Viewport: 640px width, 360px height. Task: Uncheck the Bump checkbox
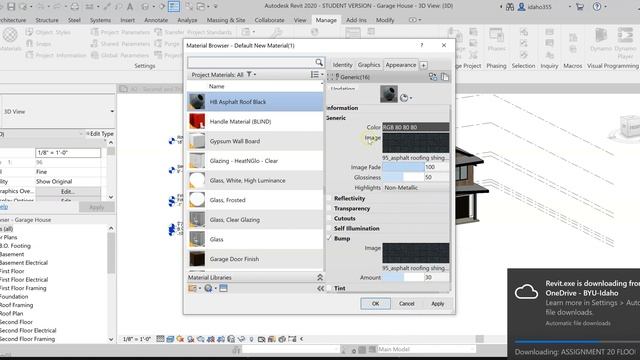click(329, 238)
